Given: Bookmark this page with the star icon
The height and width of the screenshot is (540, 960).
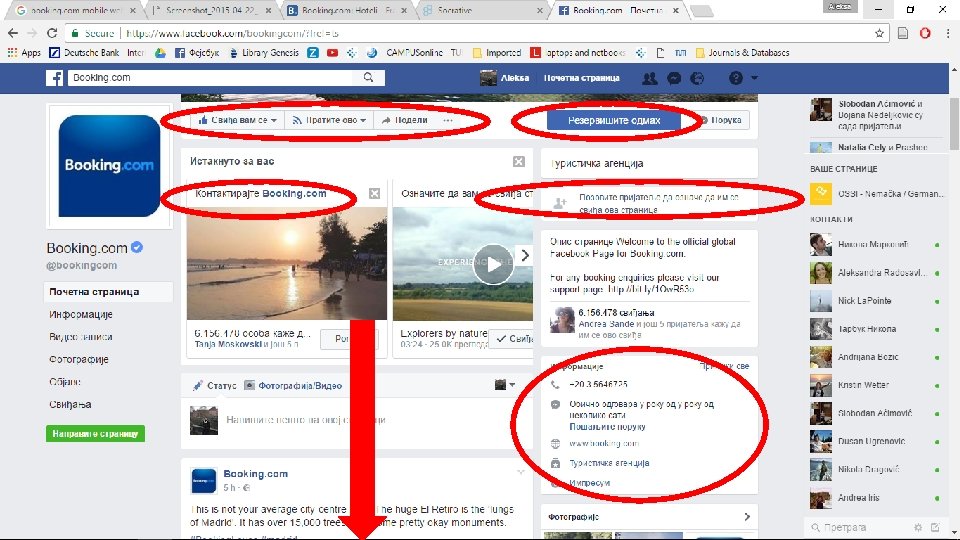Looking at the screenshot, I should 879,33.
